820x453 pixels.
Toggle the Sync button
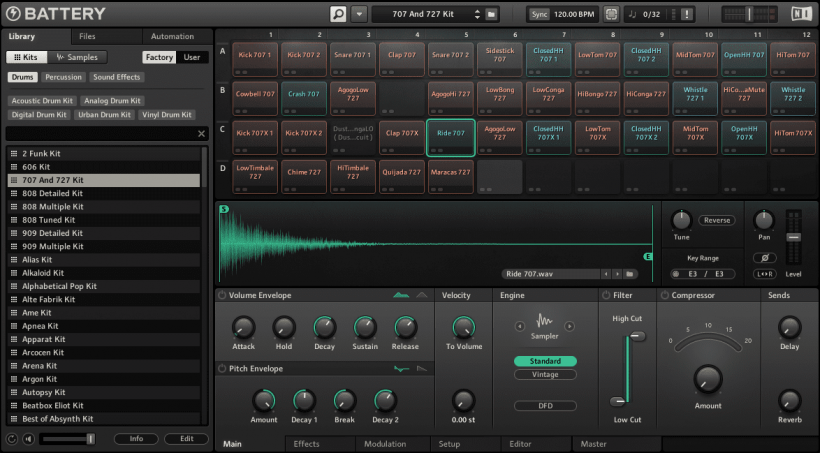tap(539, 14)
